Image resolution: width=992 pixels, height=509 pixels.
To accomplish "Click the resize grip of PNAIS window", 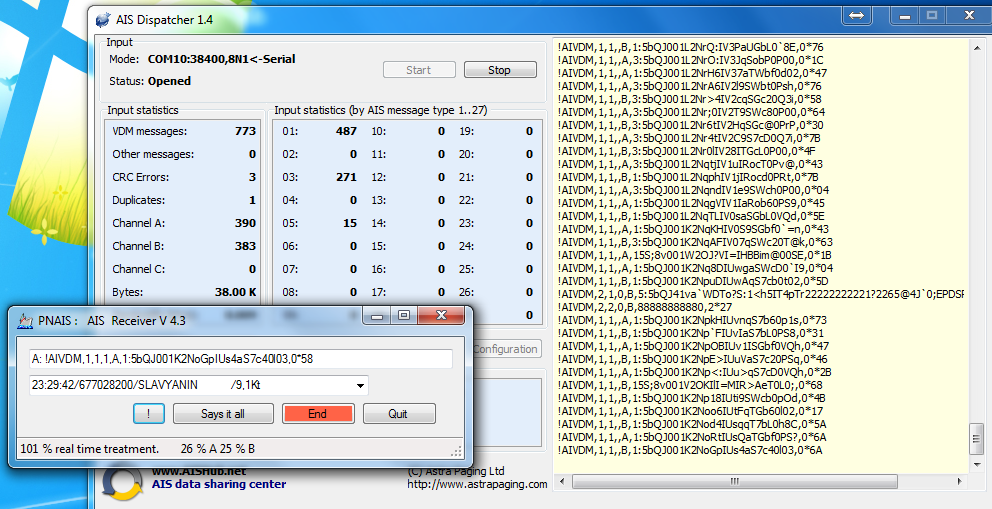I will point(456,451).
